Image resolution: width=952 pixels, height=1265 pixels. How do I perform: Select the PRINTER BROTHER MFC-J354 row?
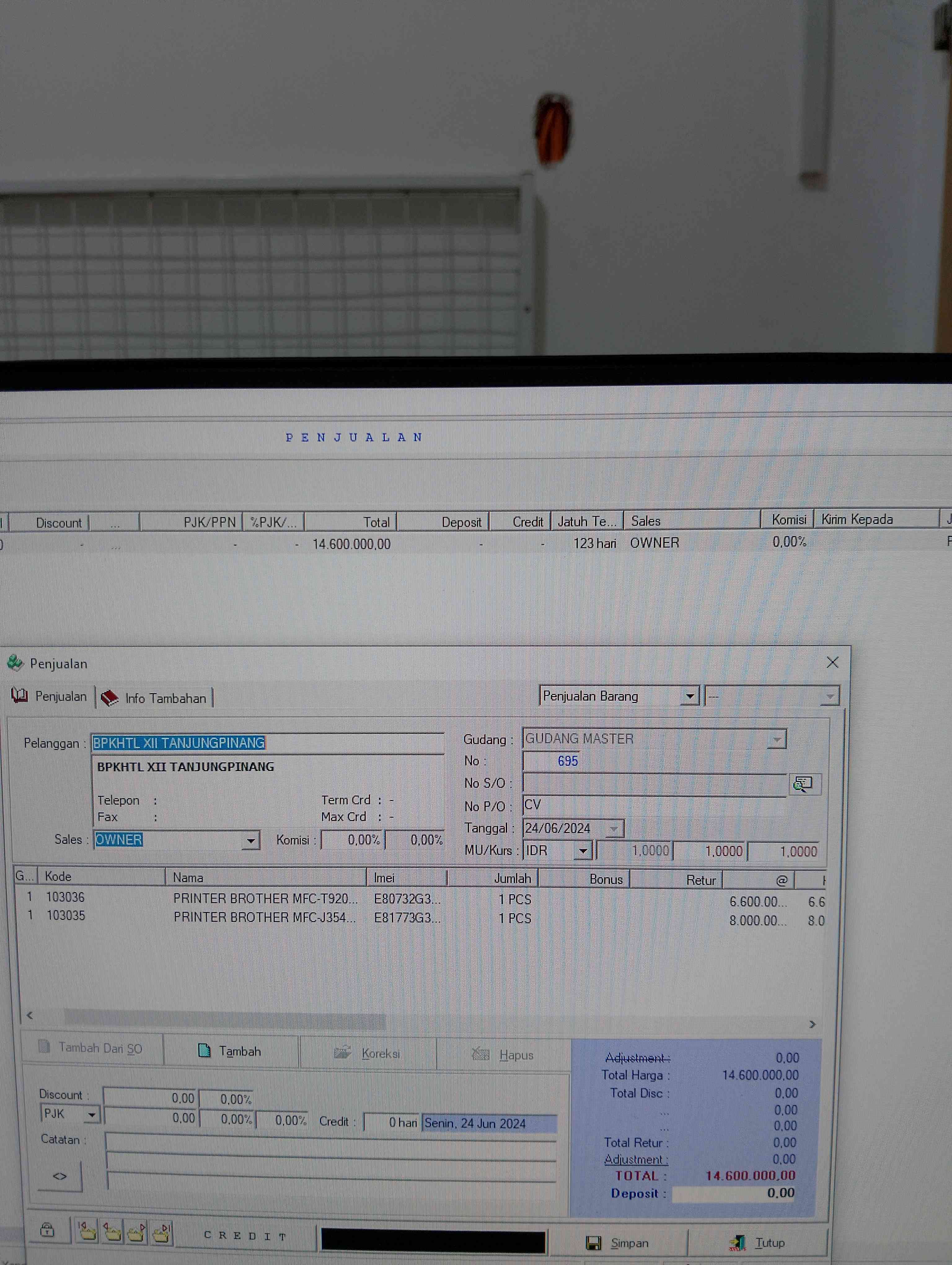click(x=264, y=917)
